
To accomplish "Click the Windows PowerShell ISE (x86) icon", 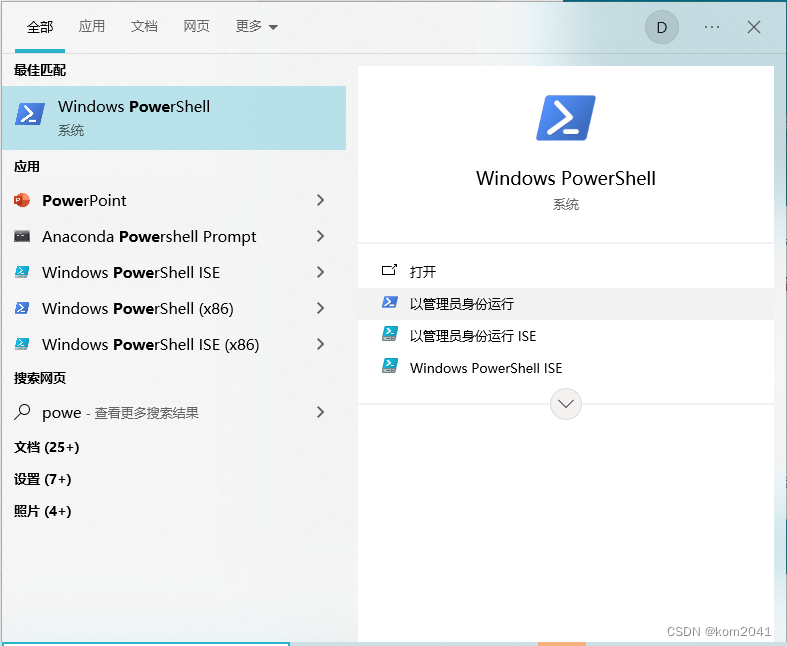I will 22,344.
